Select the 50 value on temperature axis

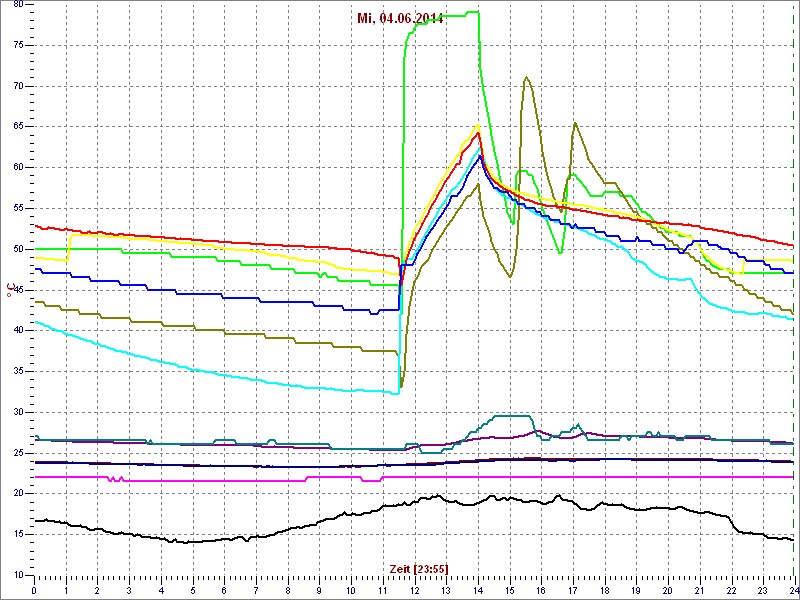17,249
